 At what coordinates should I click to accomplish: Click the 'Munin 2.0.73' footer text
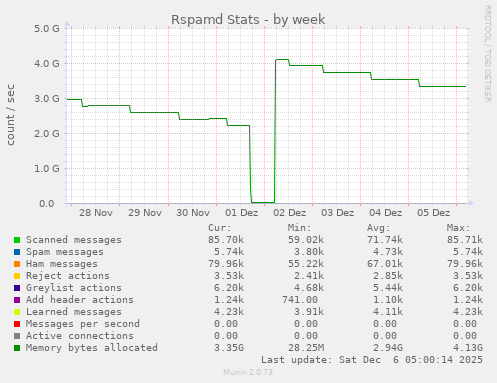tap(248, 372)
